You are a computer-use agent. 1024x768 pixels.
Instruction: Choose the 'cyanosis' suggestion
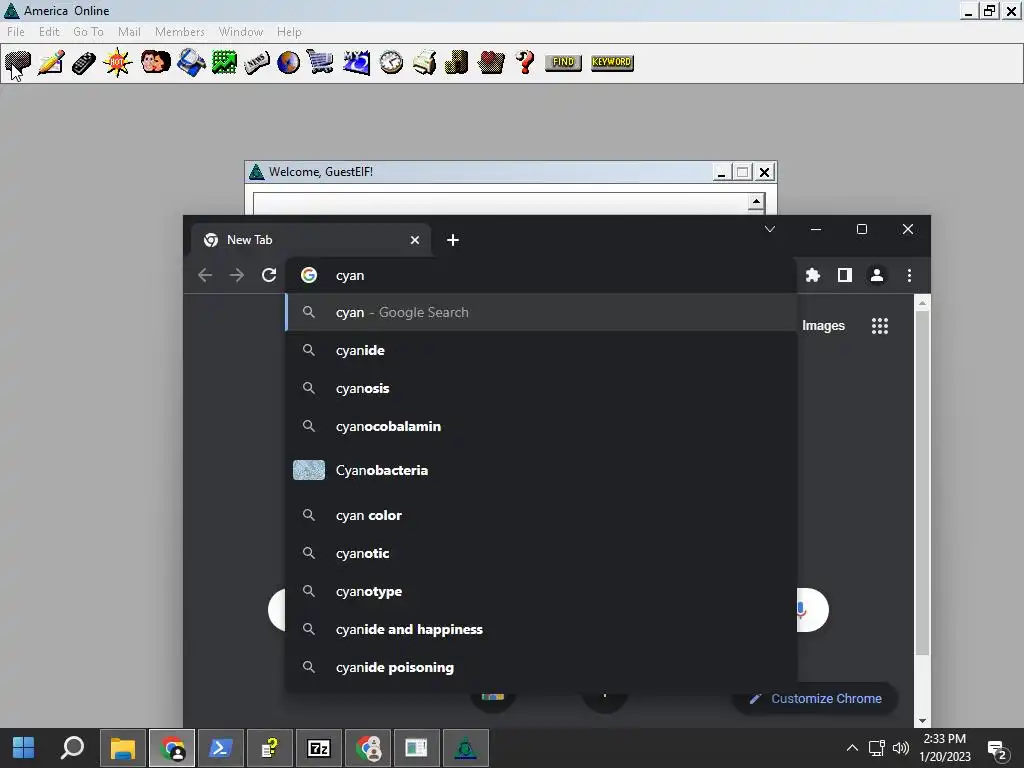[541, 389]
